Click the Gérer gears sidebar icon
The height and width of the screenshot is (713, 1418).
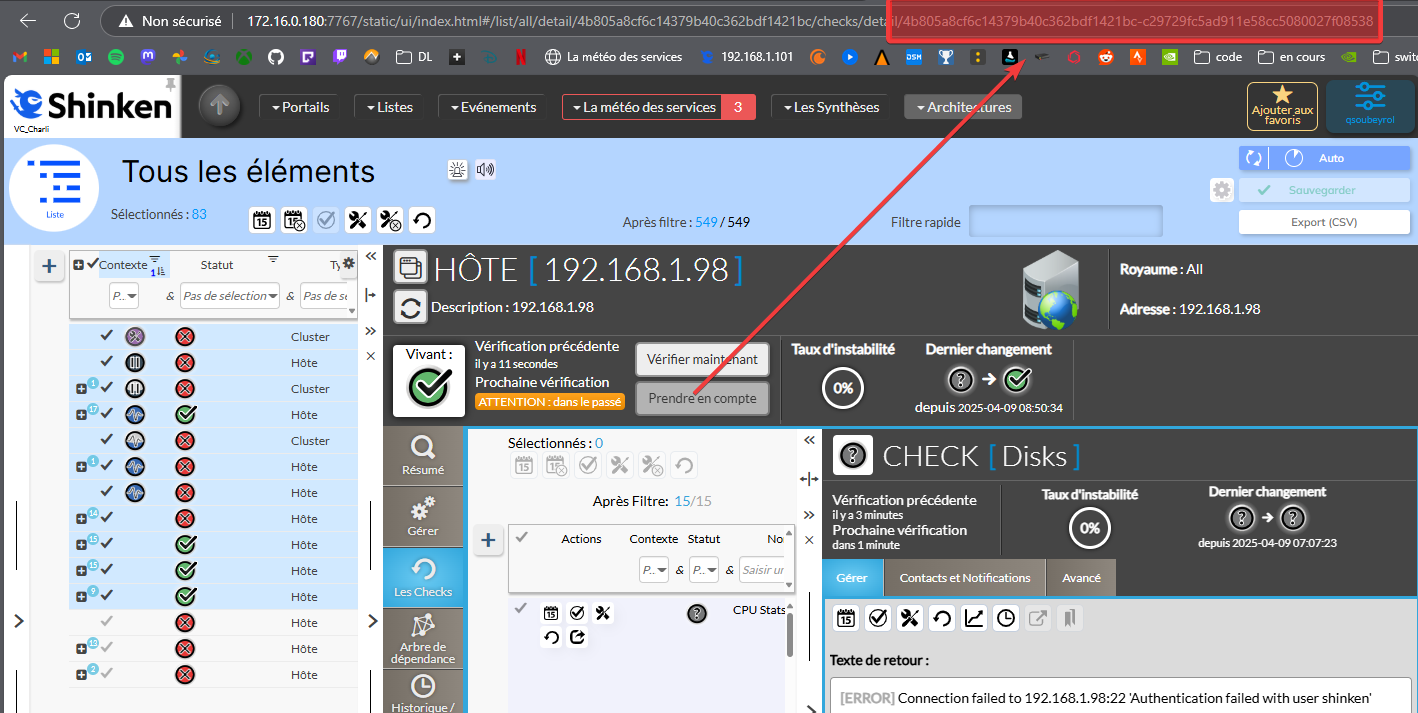pyautogui.click(x=423, y=516)
